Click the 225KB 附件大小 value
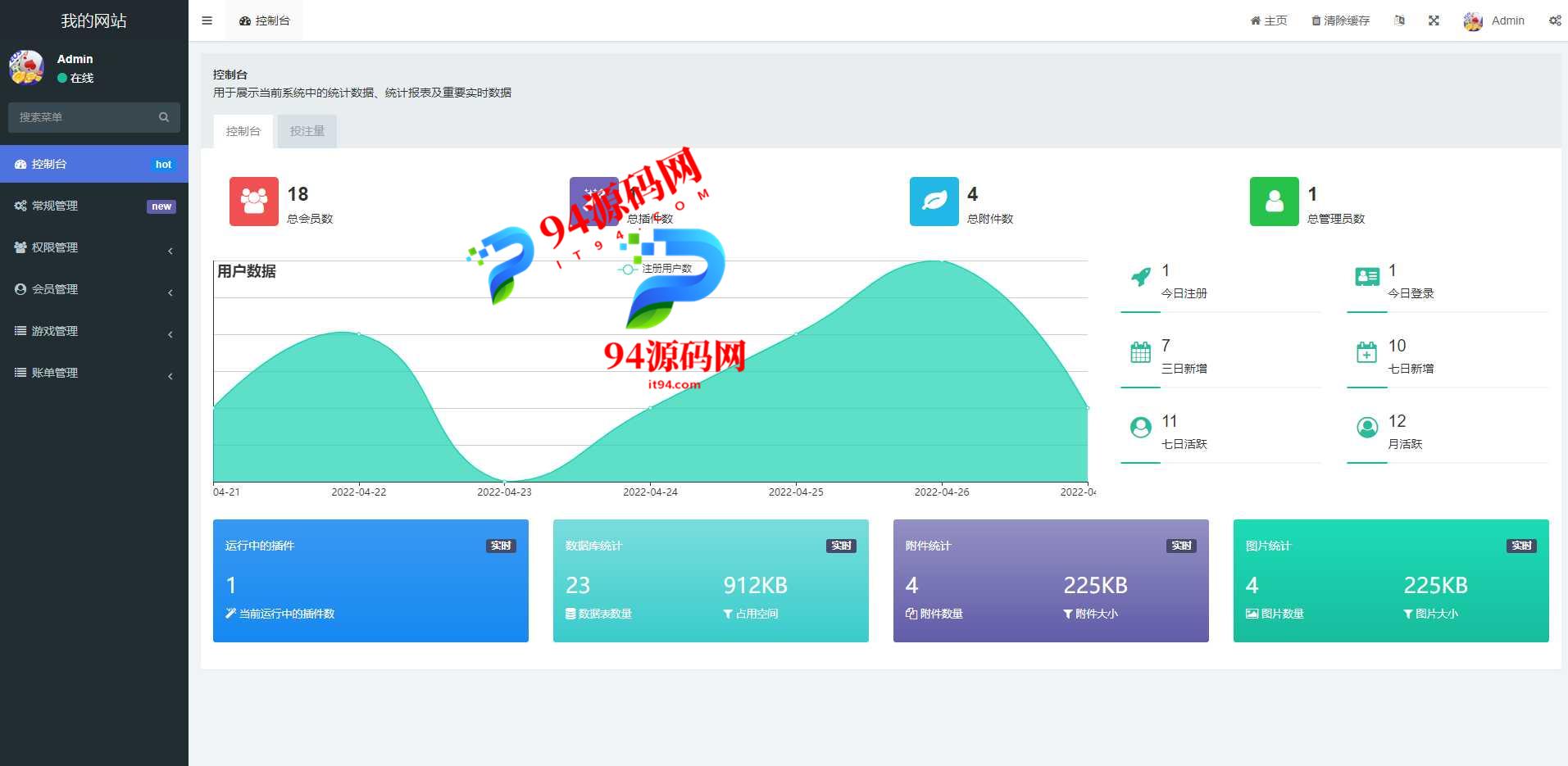This screenshot has height=766, width=1568. pos(1095,585)
